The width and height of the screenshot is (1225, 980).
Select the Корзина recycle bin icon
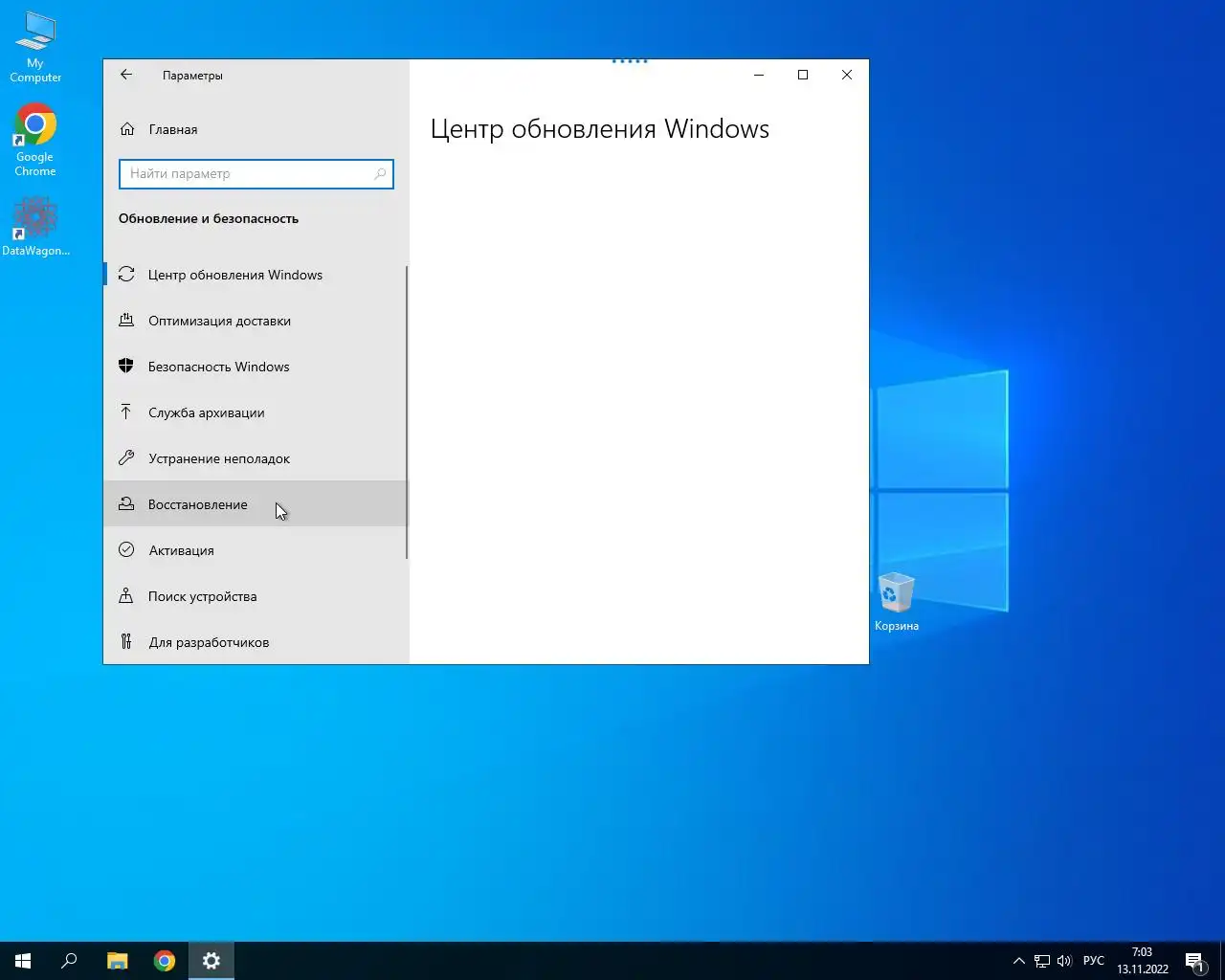click(x=897, y=602)
